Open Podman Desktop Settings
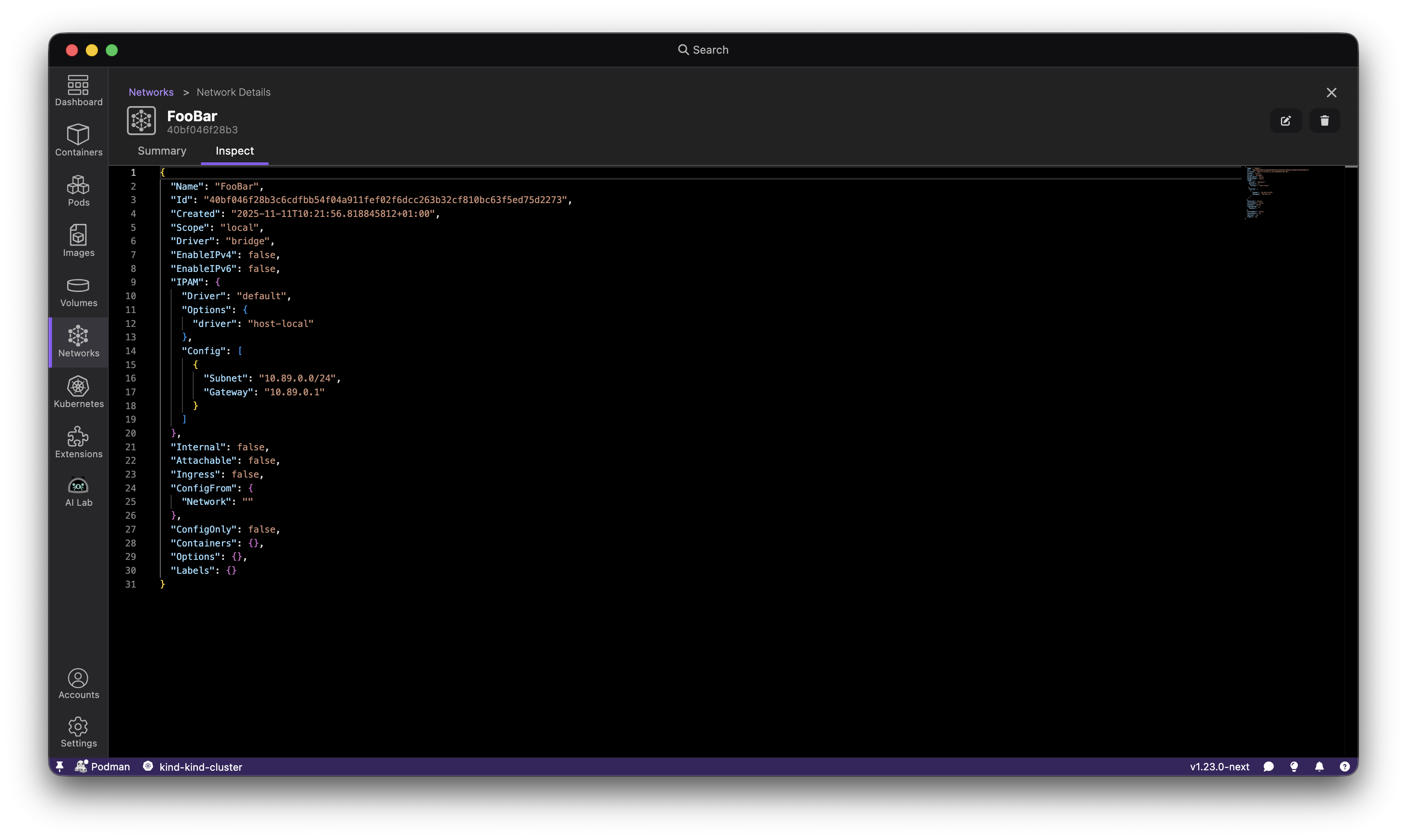 [78, 731]
